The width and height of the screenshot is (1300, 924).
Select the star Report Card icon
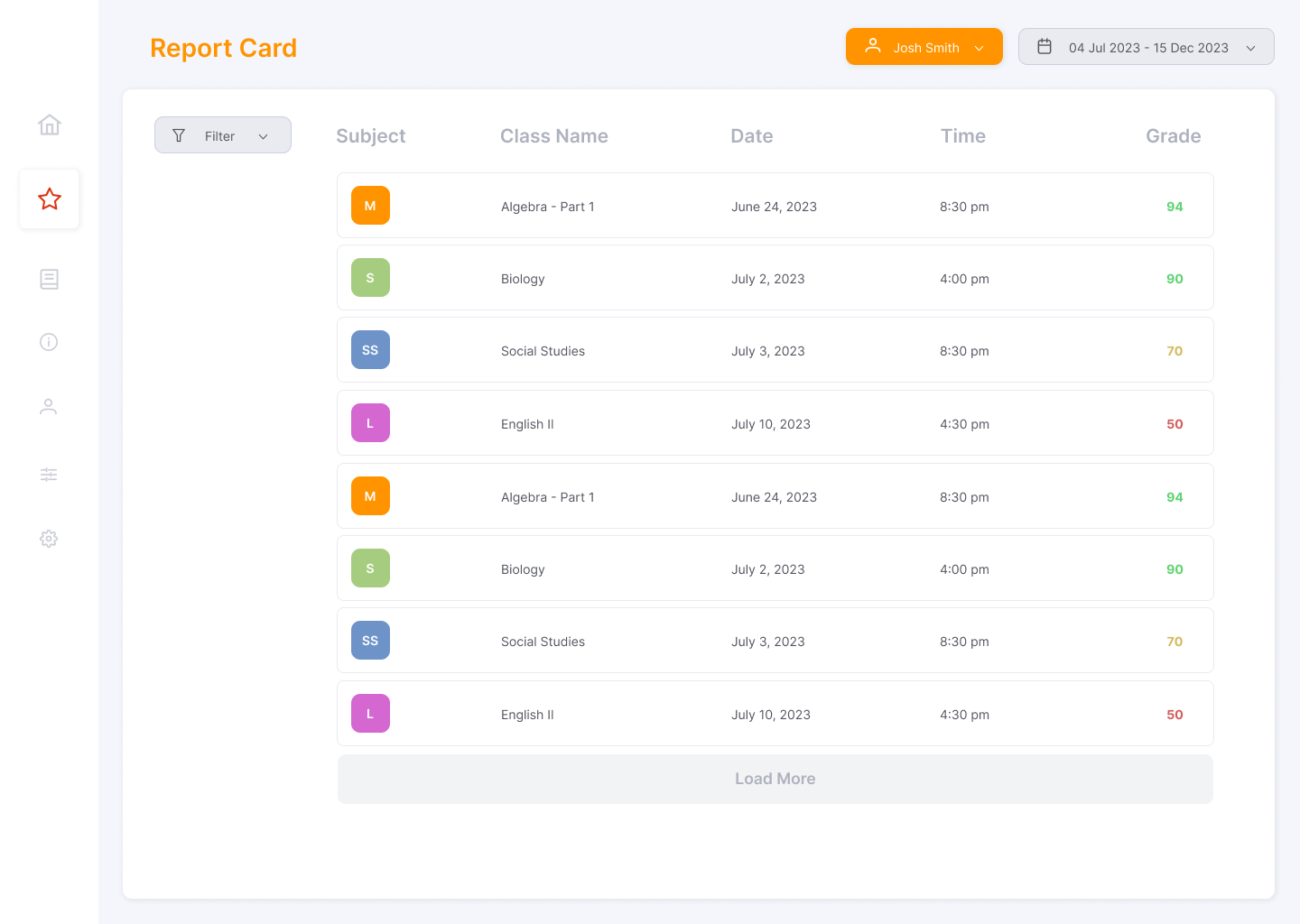pyautogui.click(x=49, y=199)
